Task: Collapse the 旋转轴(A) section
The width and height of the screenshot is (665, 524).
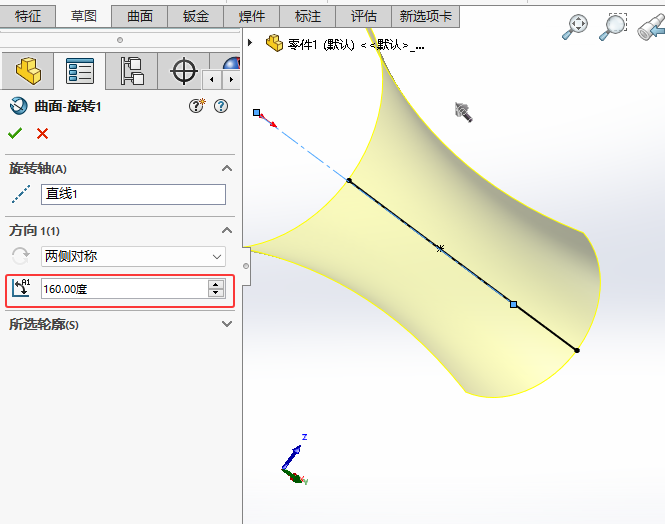Action: [x=227, y=168]
